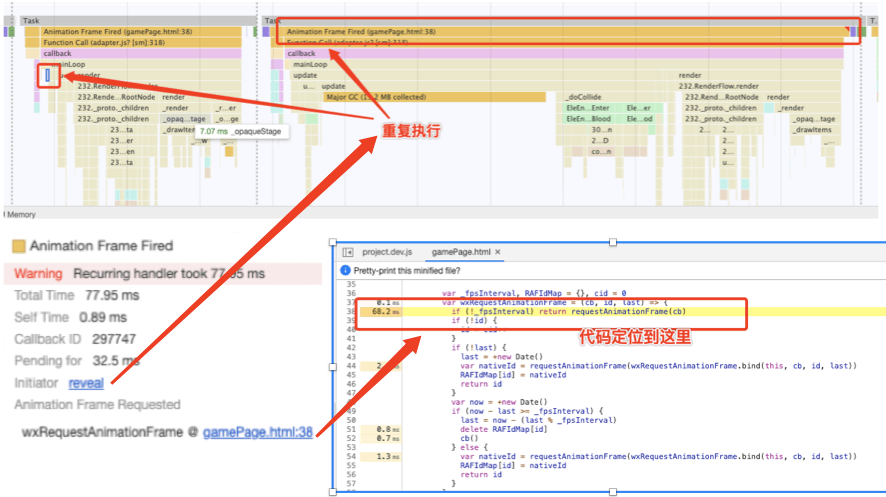Select the 2...D flame bar under _doCollide

pos(600,141)
